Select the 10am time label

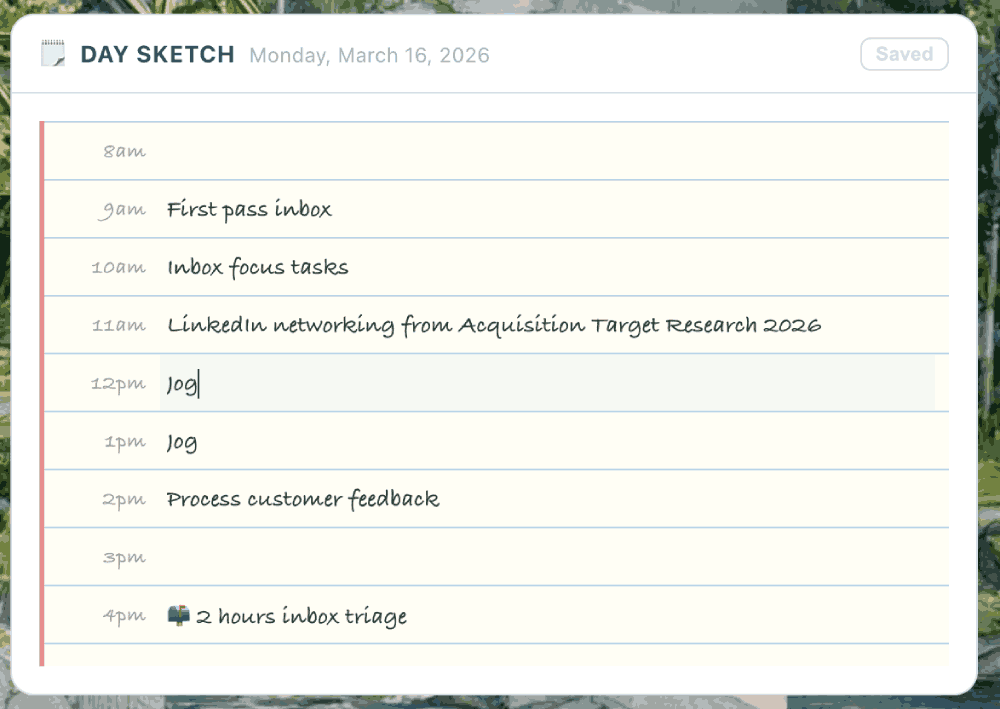[118, 268]
